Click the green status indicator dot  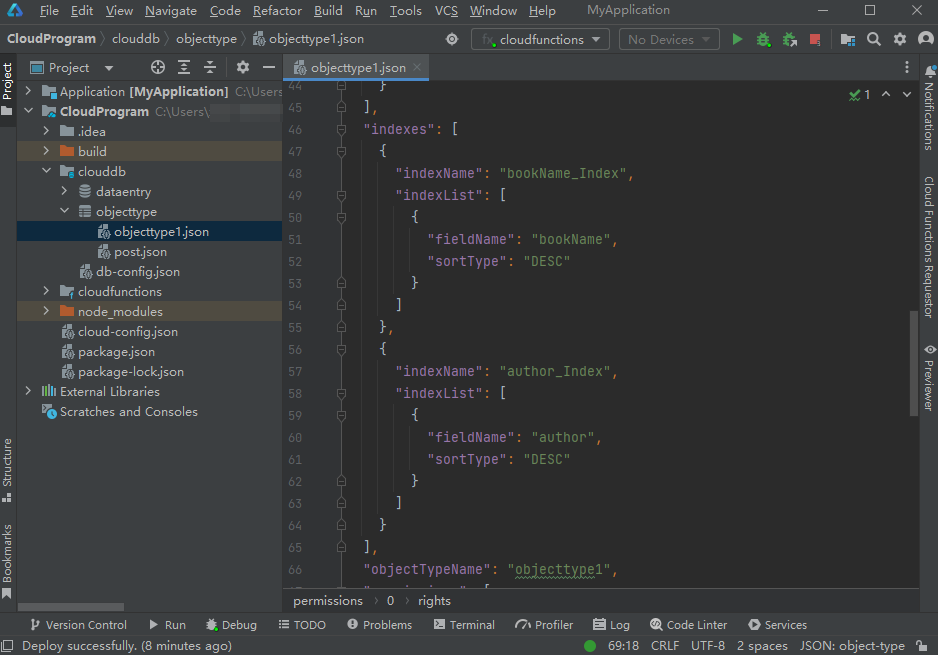click(x=590, y=646)
